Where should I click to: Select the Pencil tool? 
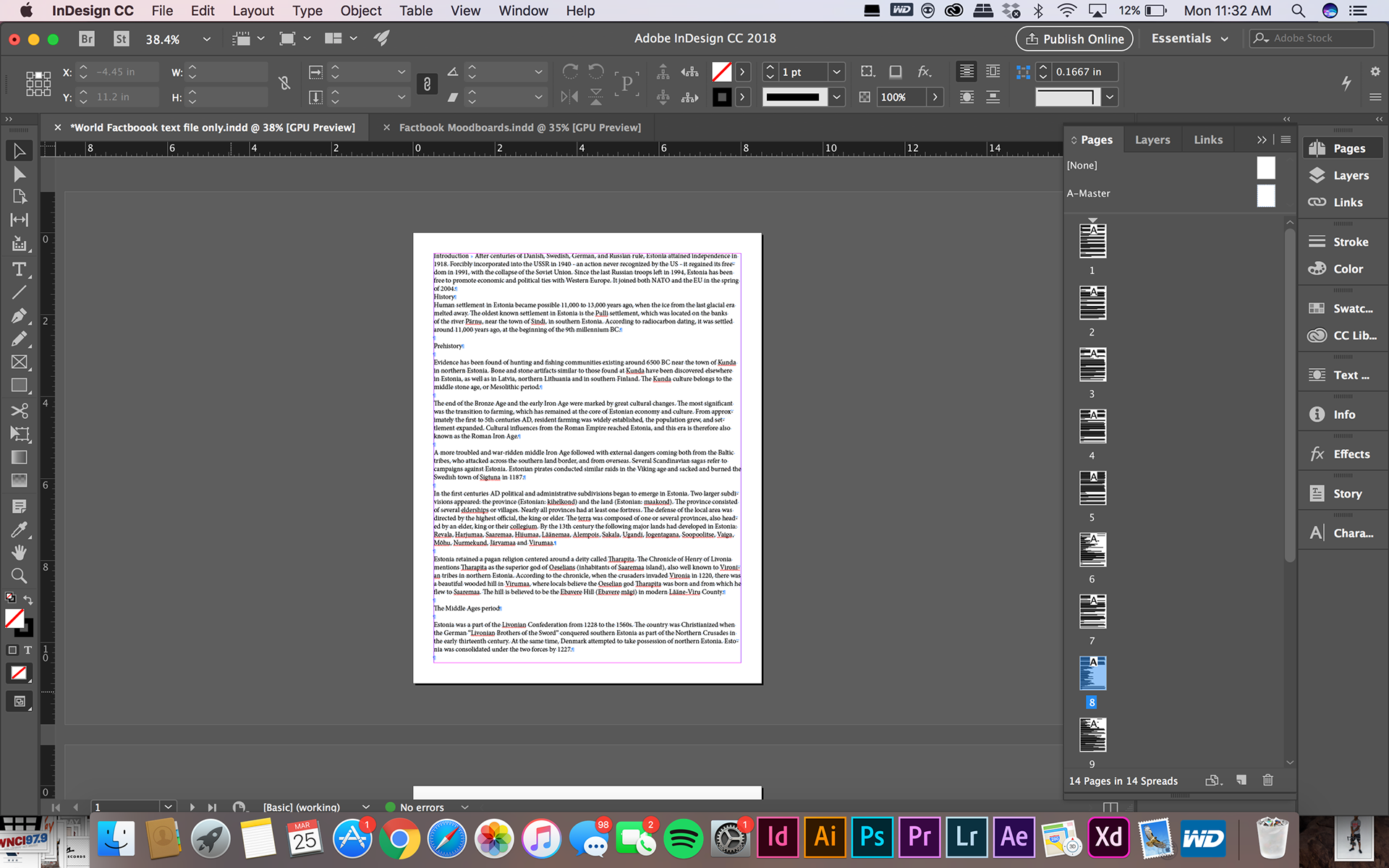20,339
